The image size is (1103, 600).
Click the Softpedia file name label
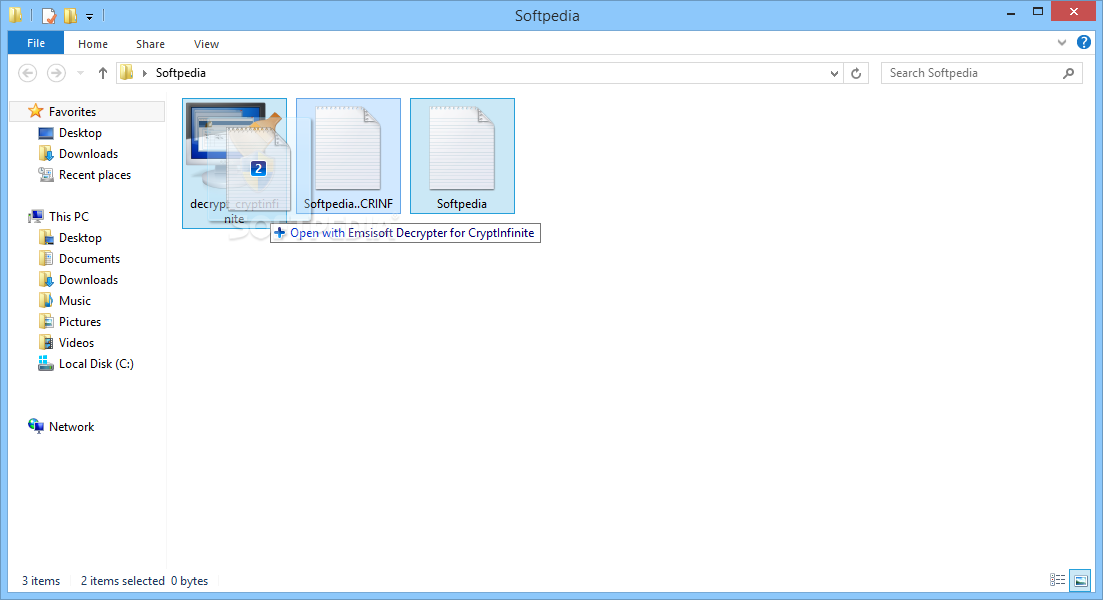(x=461, y=204)
